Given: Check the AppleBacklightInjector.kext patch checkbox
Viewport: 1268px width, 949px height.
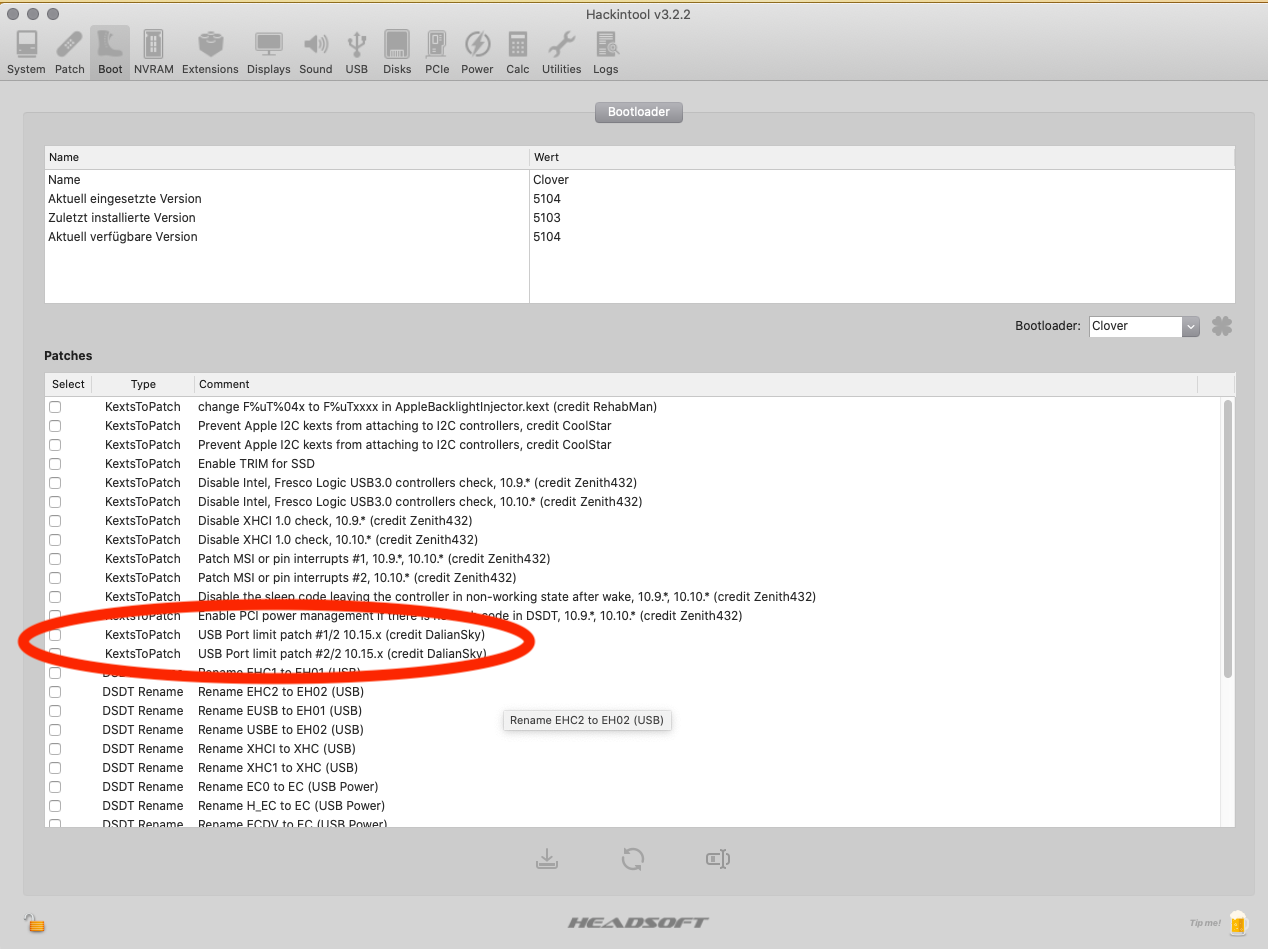Looking at the screenshot, I should [x=55, y=407].
